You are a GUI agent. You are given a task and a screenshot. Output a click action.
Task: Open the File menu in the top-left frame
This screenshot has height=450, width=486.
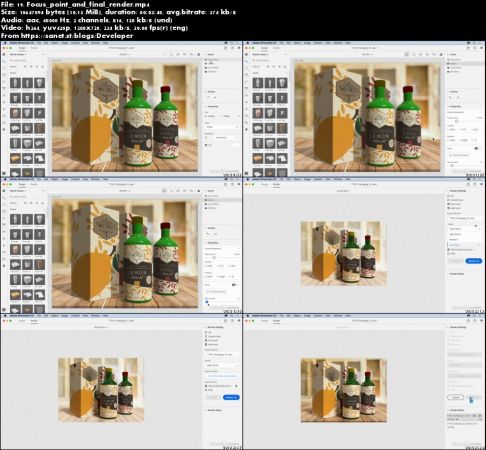(39, 43)
